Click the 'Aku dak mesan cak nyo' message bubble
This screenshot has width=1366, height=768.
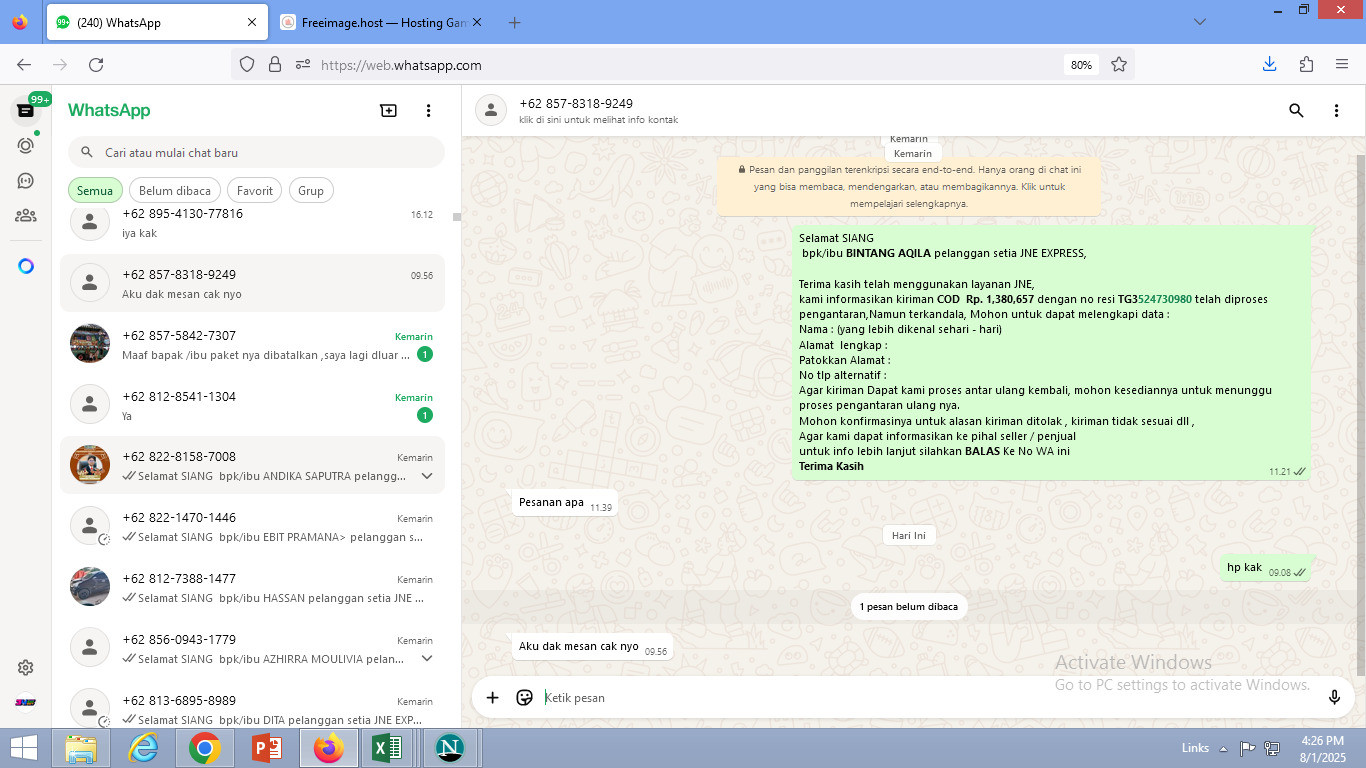point(592,647)
